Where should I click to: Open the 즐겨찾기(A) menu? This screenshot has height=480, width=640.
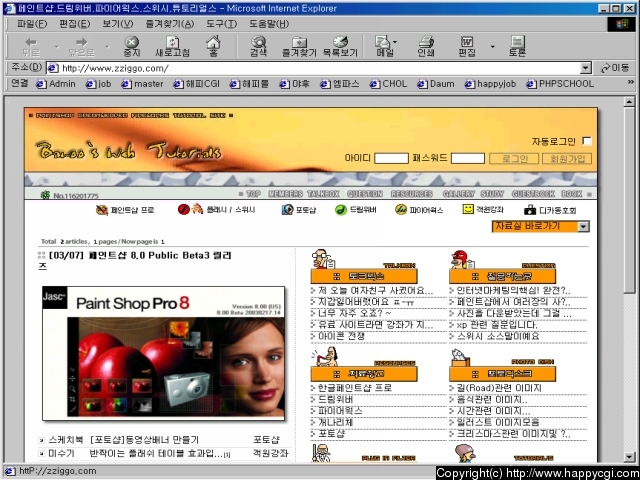[x=170, y=24]
